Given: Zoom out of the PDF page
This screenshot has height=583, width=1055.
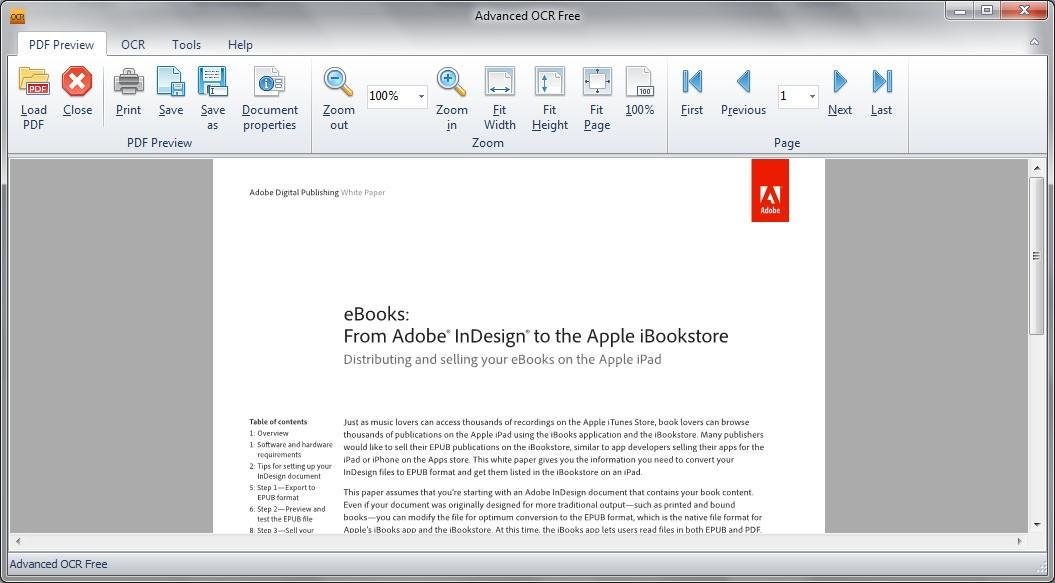Looking at the screenshot, I should [x=337, y=96].
